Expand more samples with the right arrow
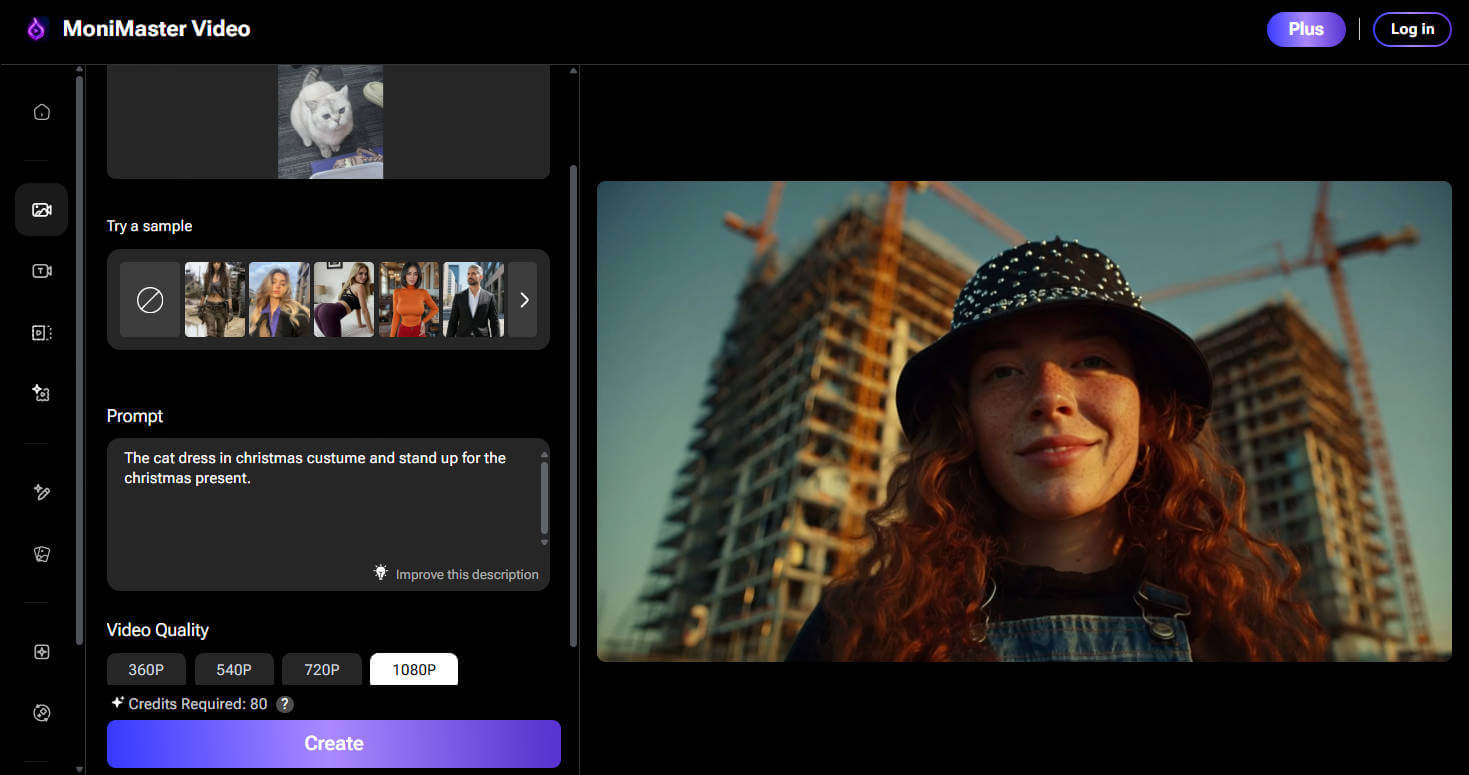The height and width of the screenshot is (775, 1469). (523, 299)
